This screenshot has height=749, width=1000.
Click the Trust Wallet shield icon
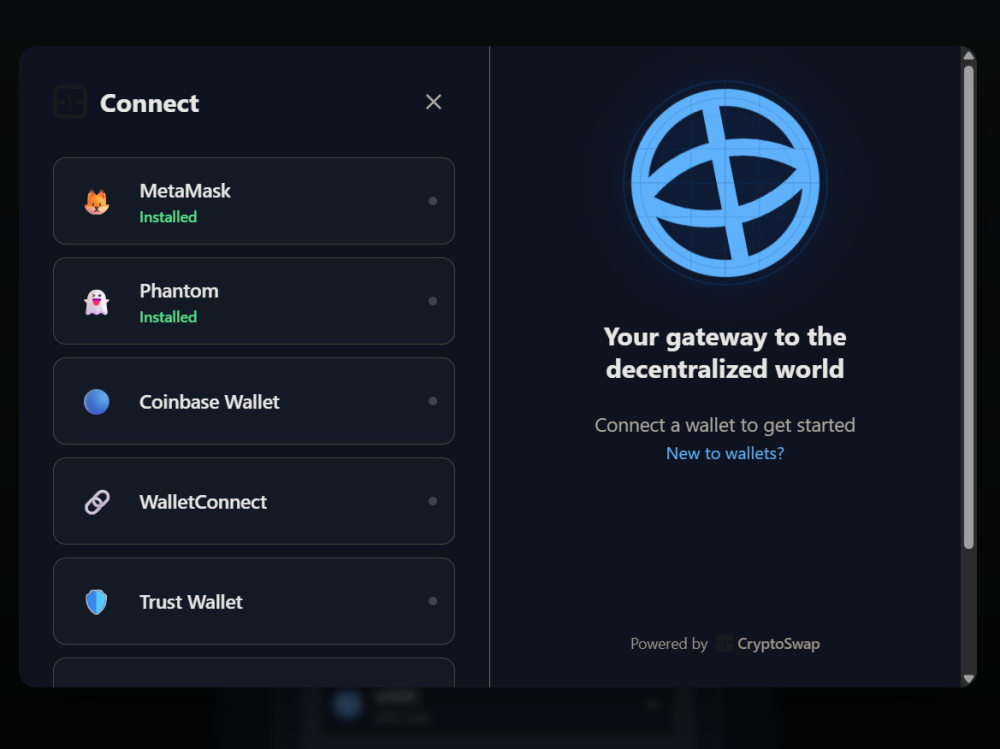[x=97, y=602]
